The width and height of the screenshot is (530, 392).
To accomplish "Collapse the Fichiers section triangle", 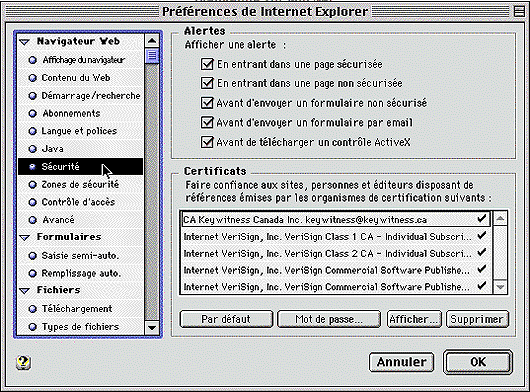I will (x=24, y=291).
